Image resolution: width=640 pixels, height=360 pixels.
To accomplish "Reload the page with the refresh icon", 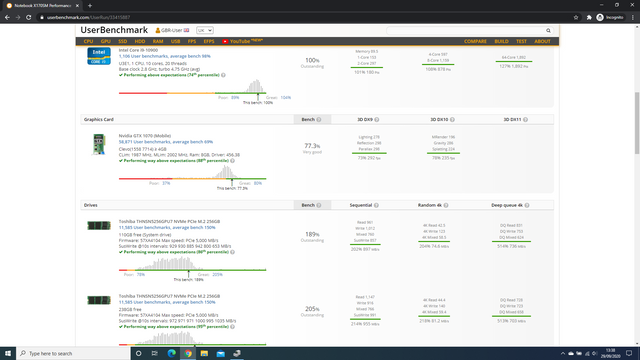I will (29, 18).
